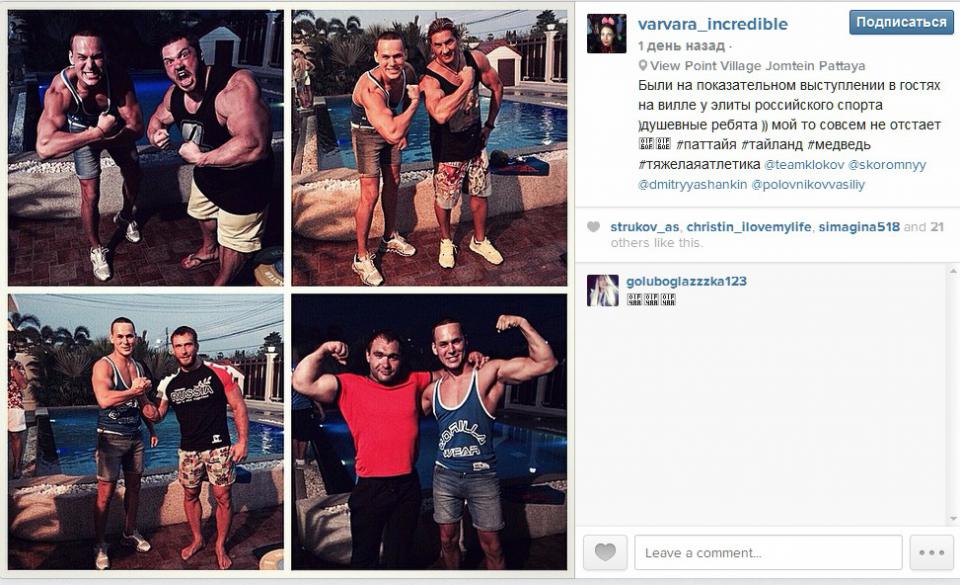Open the @dmitryyashankin mention
This screenshot has width=960, height=585.
pyautogui.click(x=692, y=184)
